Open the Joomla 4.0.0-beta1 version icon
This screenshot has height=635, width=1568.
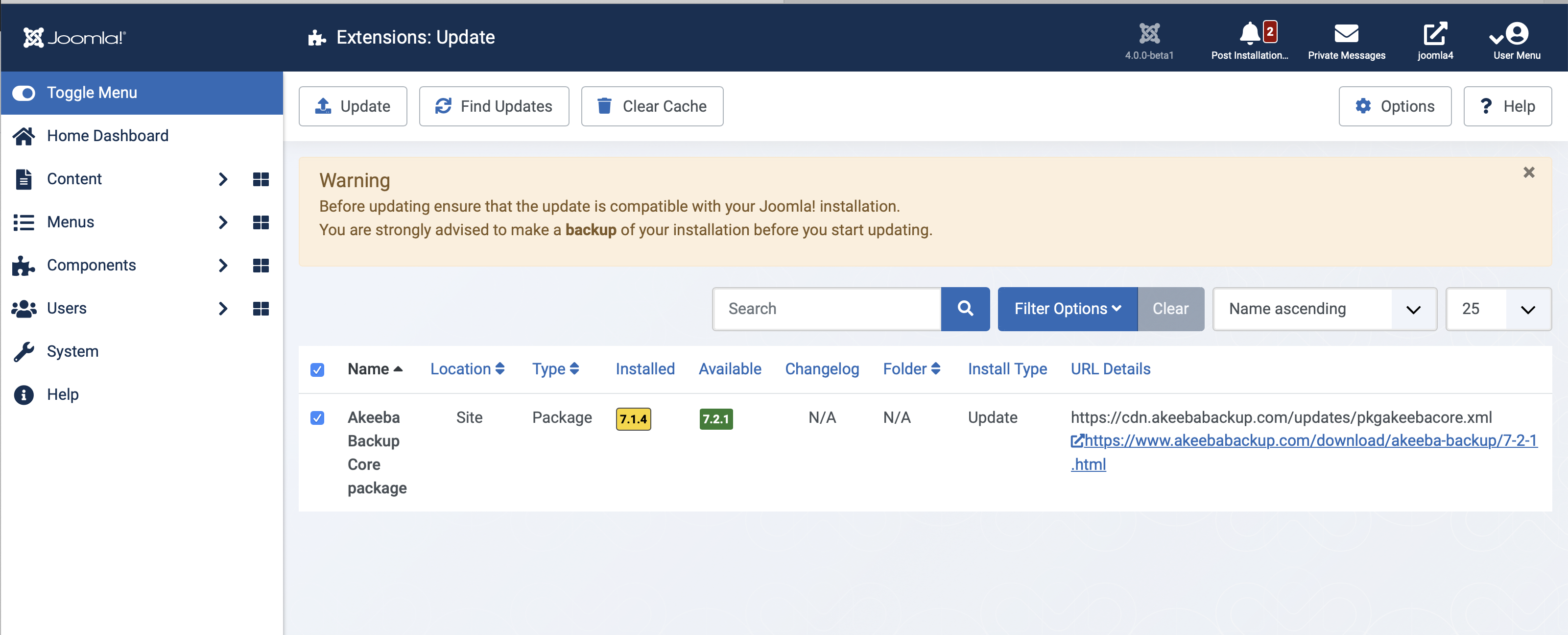1149,41
